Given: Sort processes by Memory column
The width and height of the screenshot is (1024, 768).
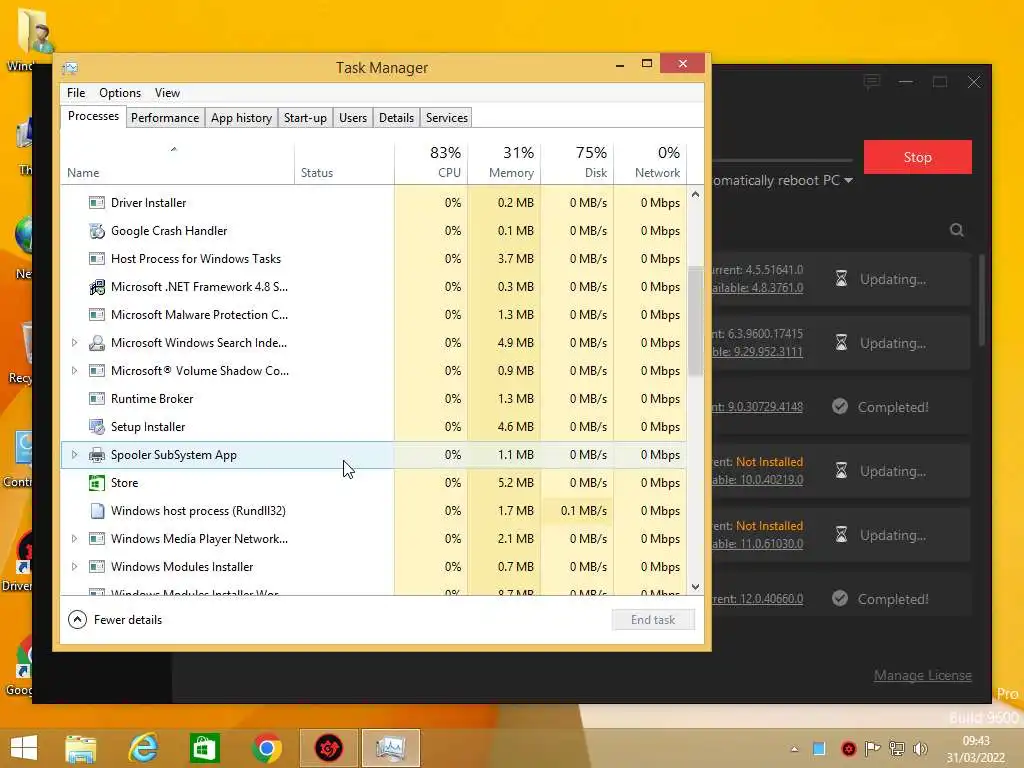Looking at the screenshot, I should point(504,161).
